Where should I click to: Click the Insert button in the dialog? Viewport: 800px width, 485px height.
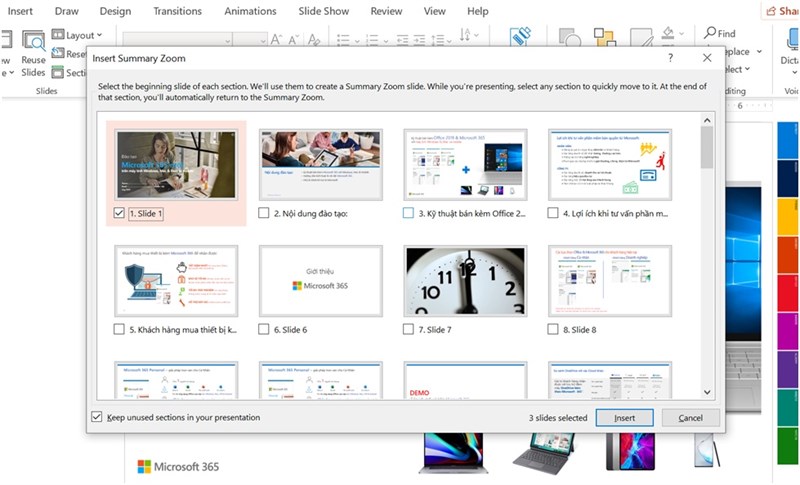[x=624, y=418]
